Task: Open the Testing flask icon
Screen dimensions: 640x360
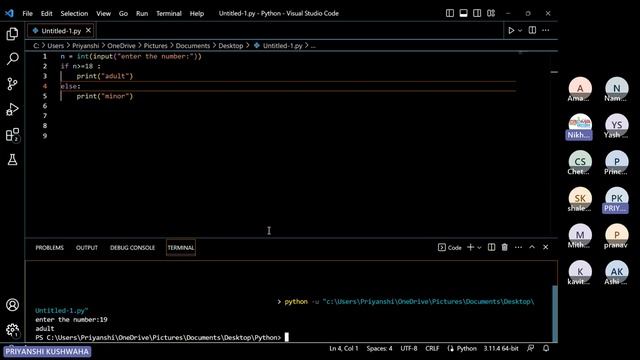Action: [x=12, y=160]
